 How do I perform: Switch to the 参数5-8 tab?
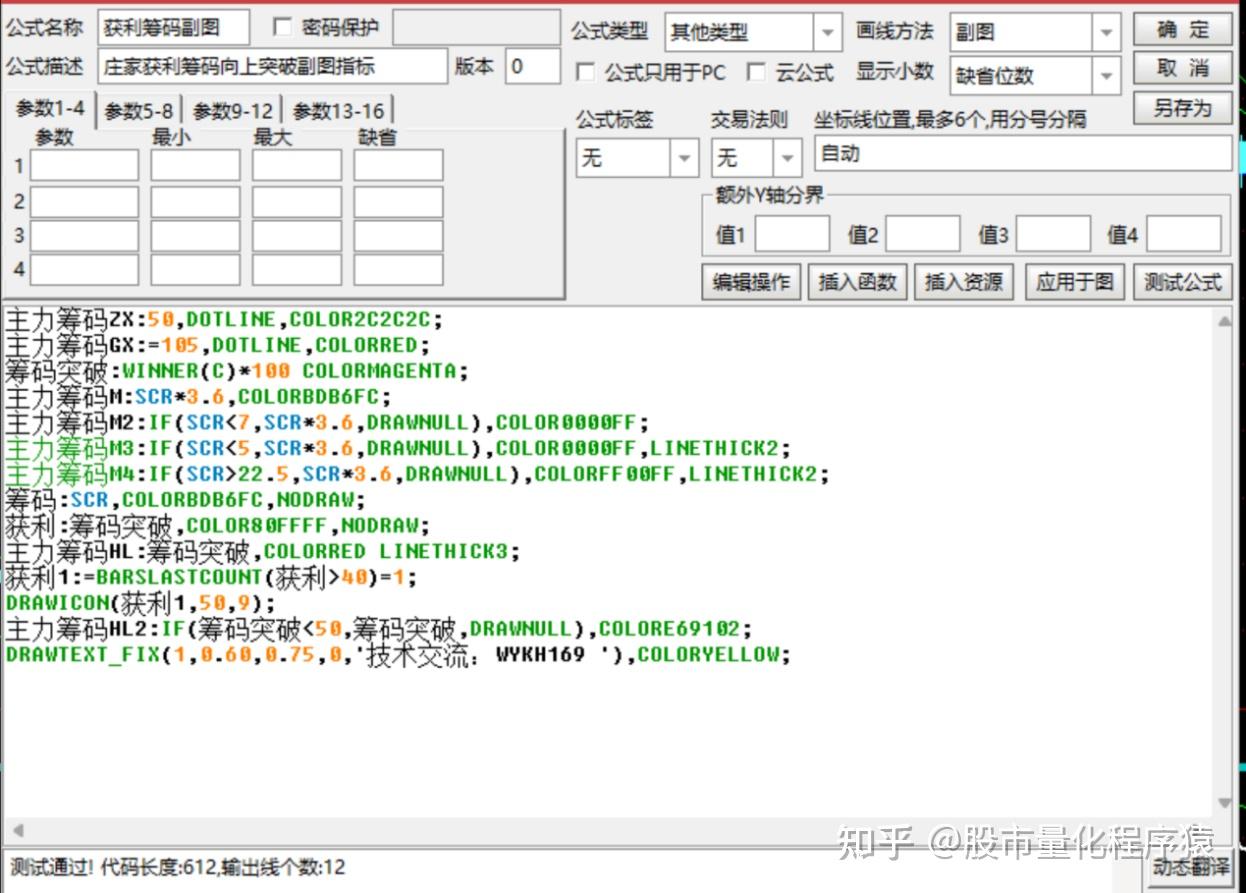pyautogui.click(x=139, y=111)
